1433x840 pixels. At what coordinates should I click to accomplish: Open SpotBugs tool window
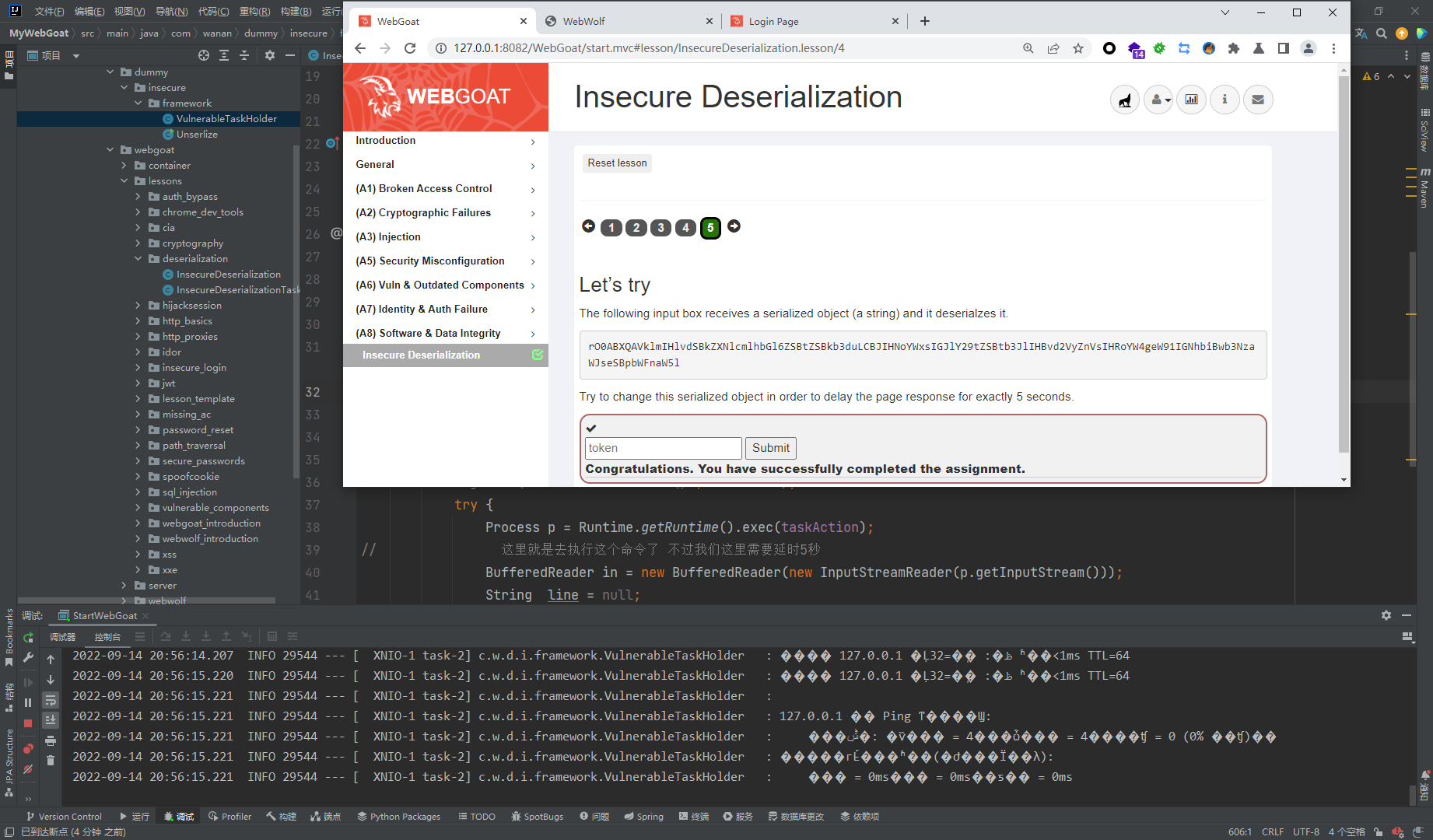538,817
